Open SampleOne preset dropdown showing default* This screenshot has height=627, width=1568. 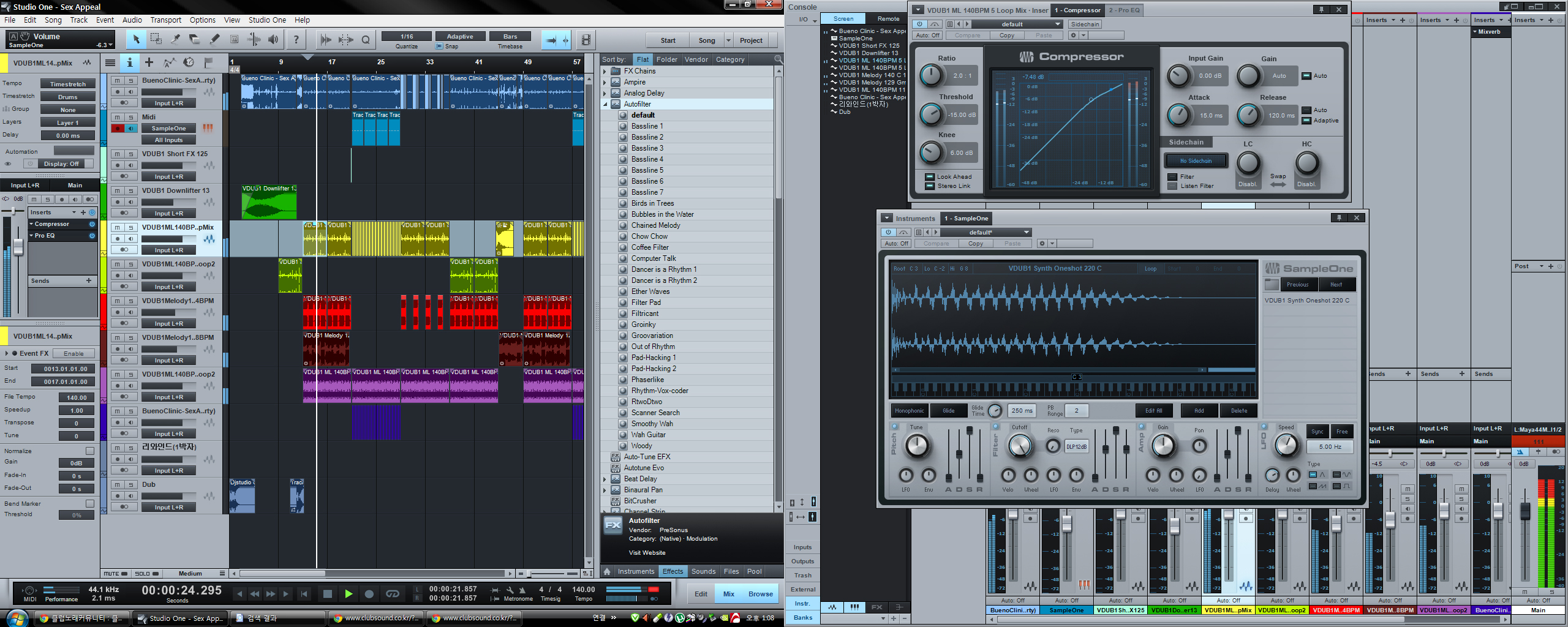tap(986, 232)
